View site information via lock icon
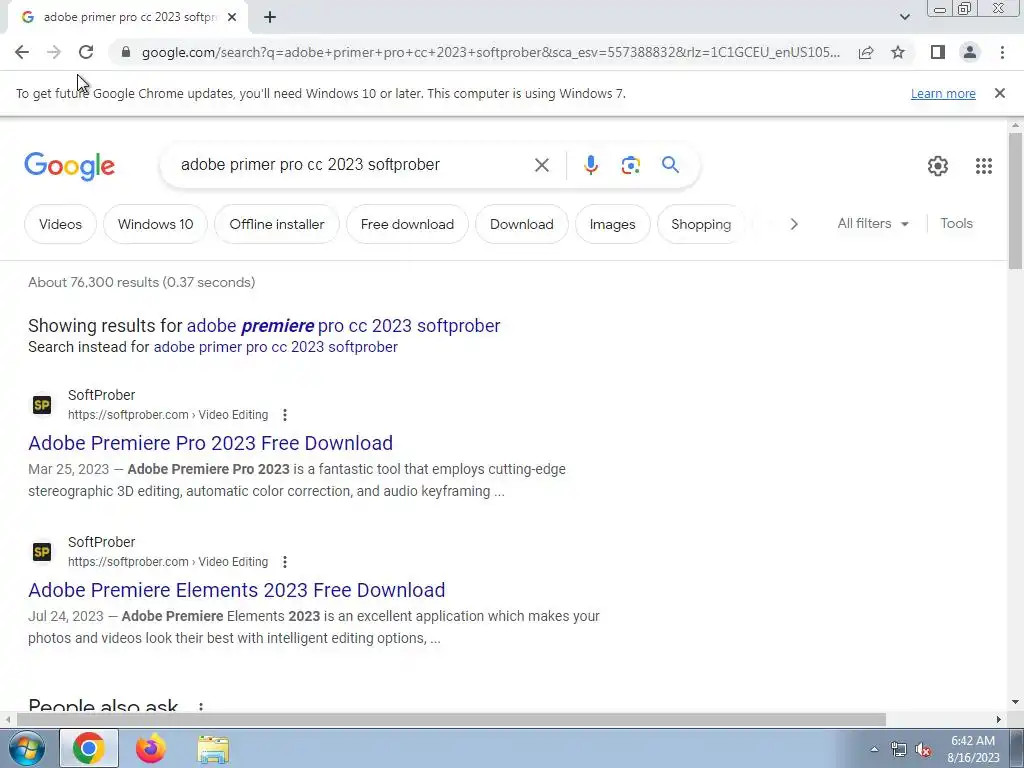The height and width of the screenshot is (768, 1024). [x=126, y=52]
